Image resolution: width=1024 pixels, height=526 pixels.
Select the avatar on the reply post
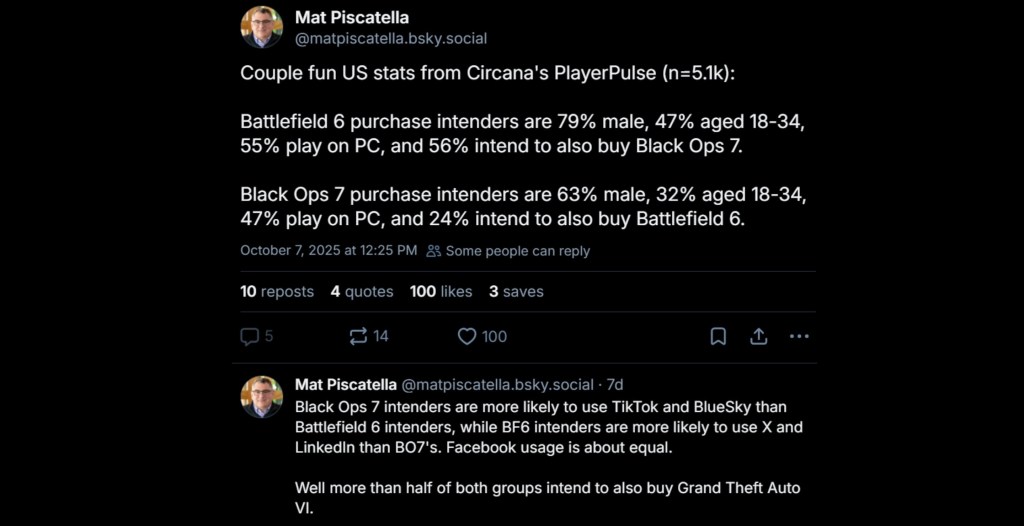coord(262,397)
